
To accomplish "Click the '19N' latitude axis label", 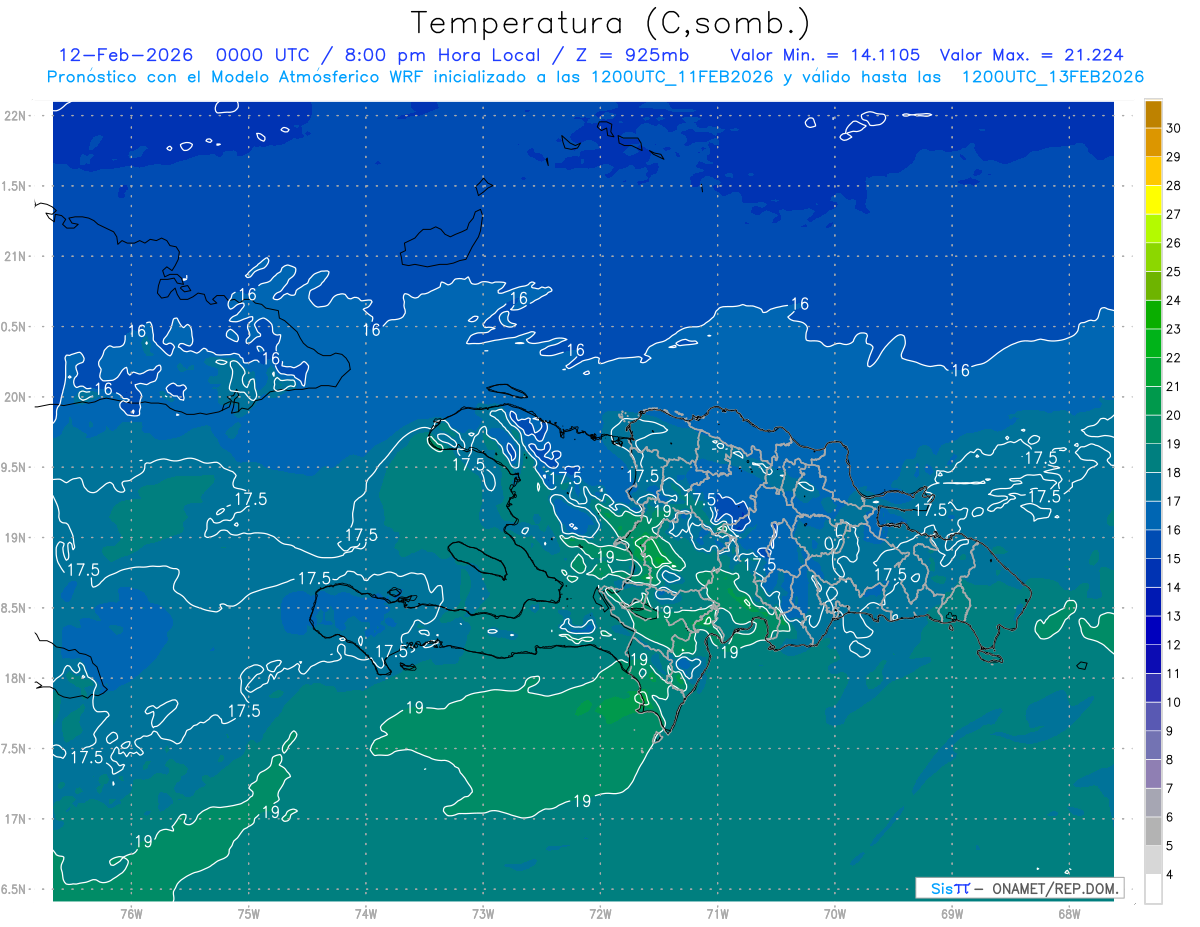I will [16, 538].
